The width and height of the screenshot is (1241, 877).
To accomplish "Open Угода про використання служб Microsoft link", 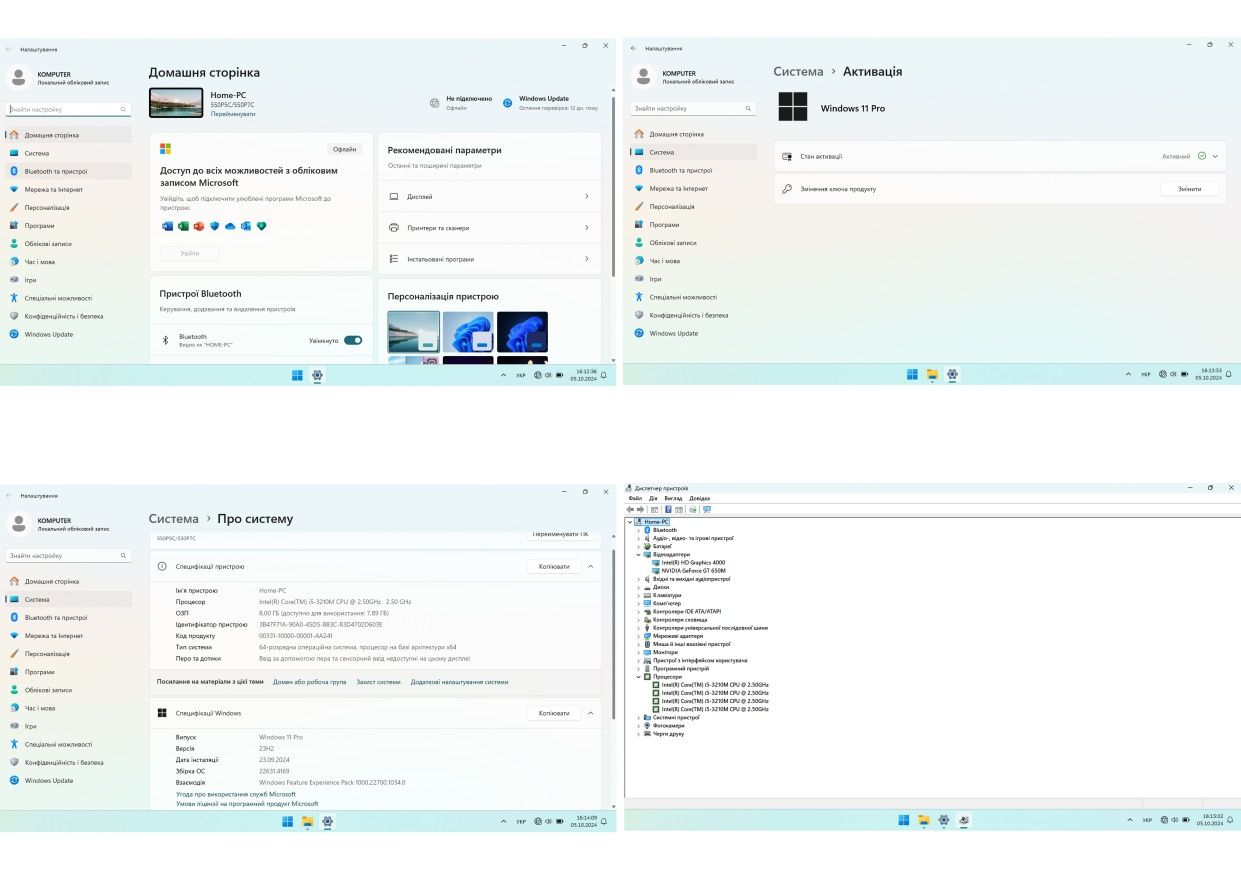I will [x=236, y=794].
